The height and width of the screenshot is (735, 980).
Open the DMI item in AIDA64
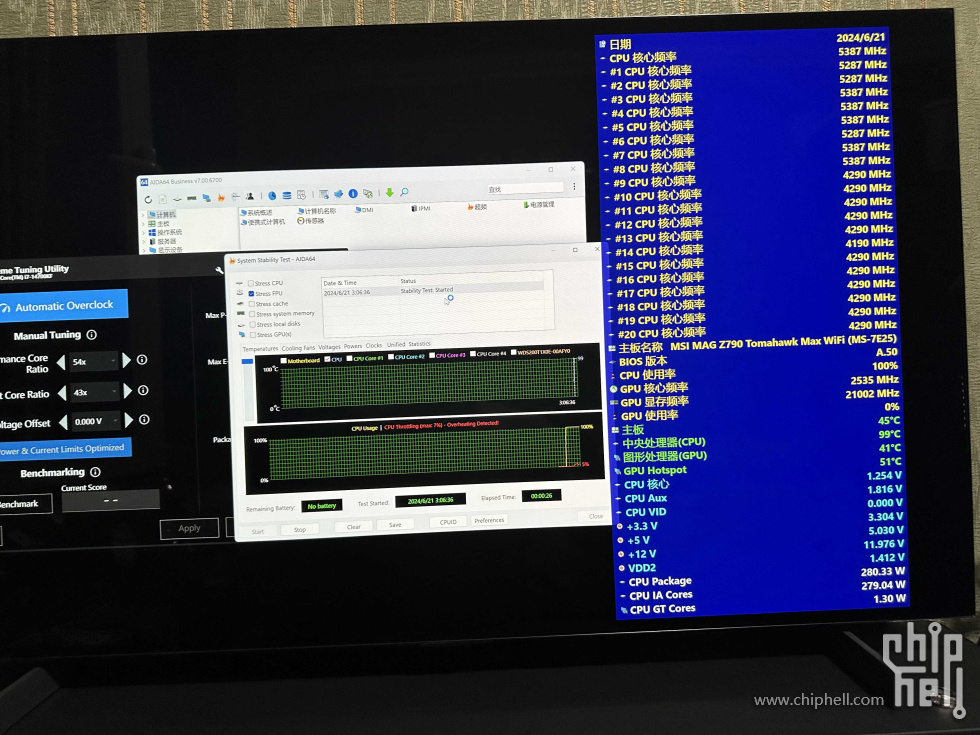click(x=364, y=210)
